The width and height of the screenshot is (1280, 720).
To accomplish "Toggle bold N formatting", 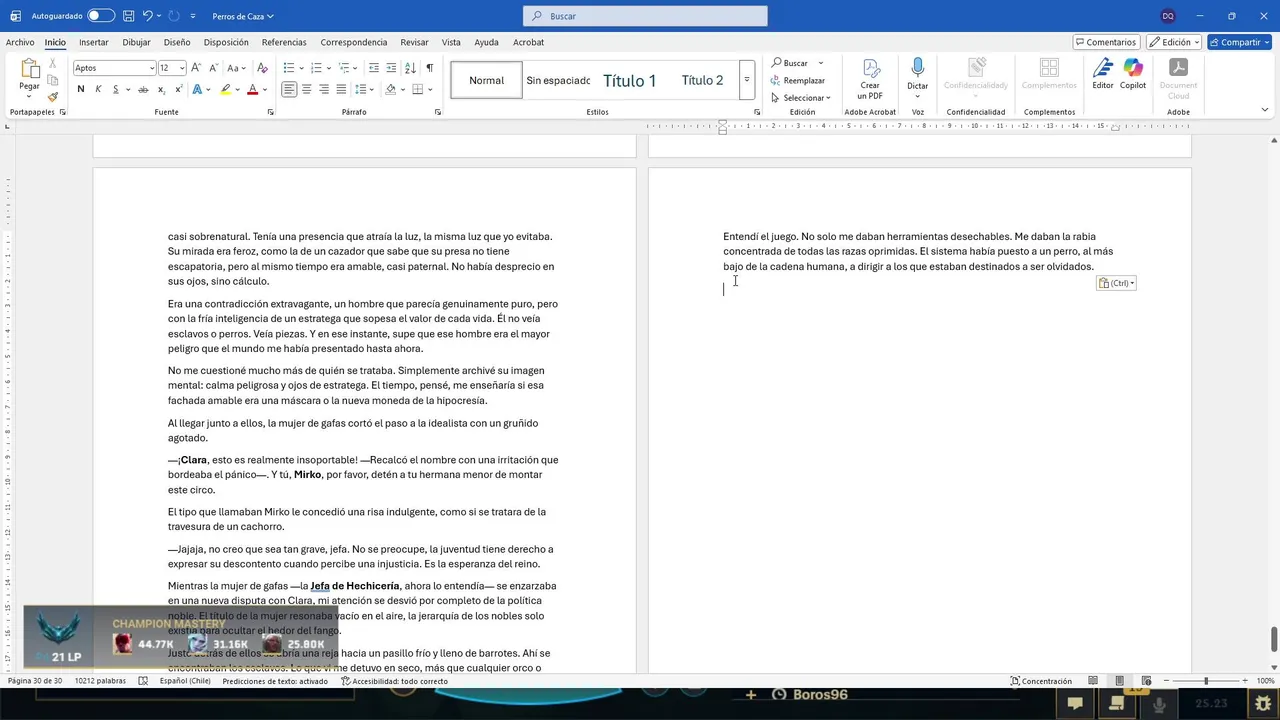I will [x=81, y=89].
